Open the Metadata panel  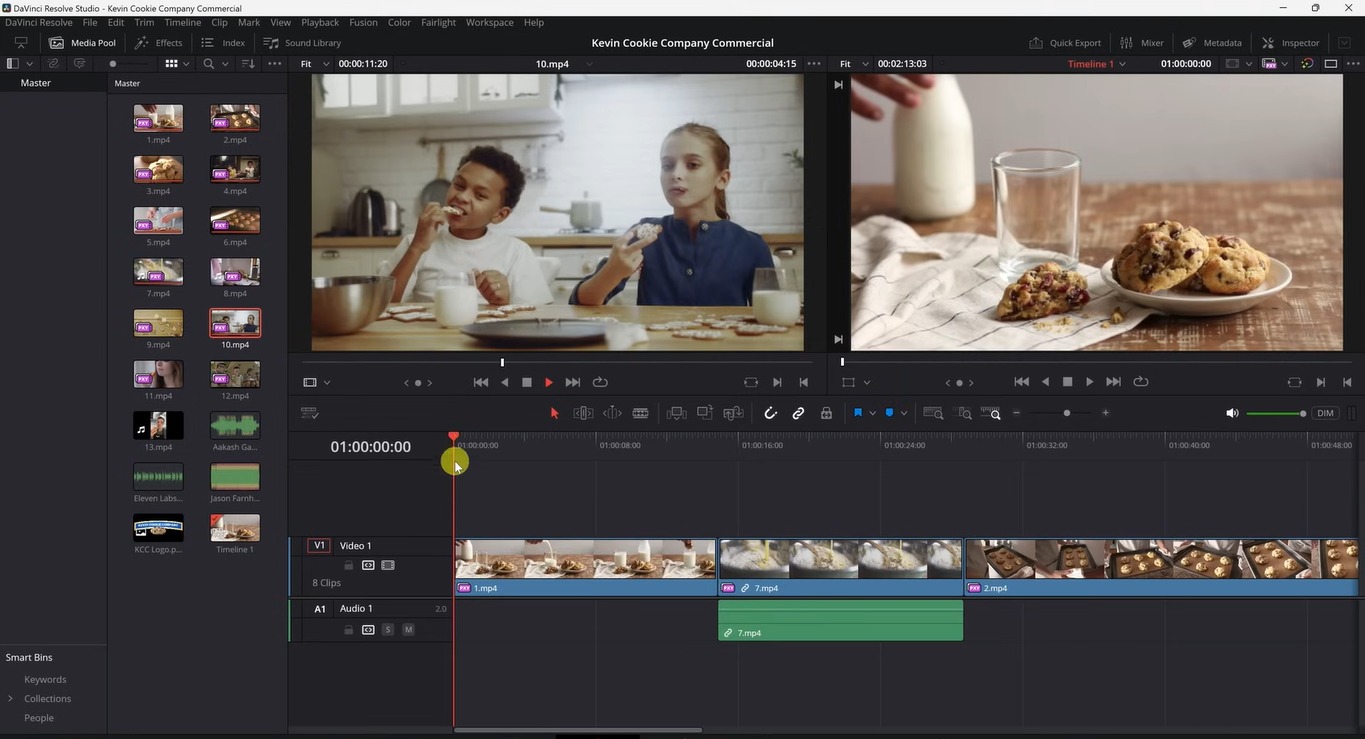coord(1212,43)
